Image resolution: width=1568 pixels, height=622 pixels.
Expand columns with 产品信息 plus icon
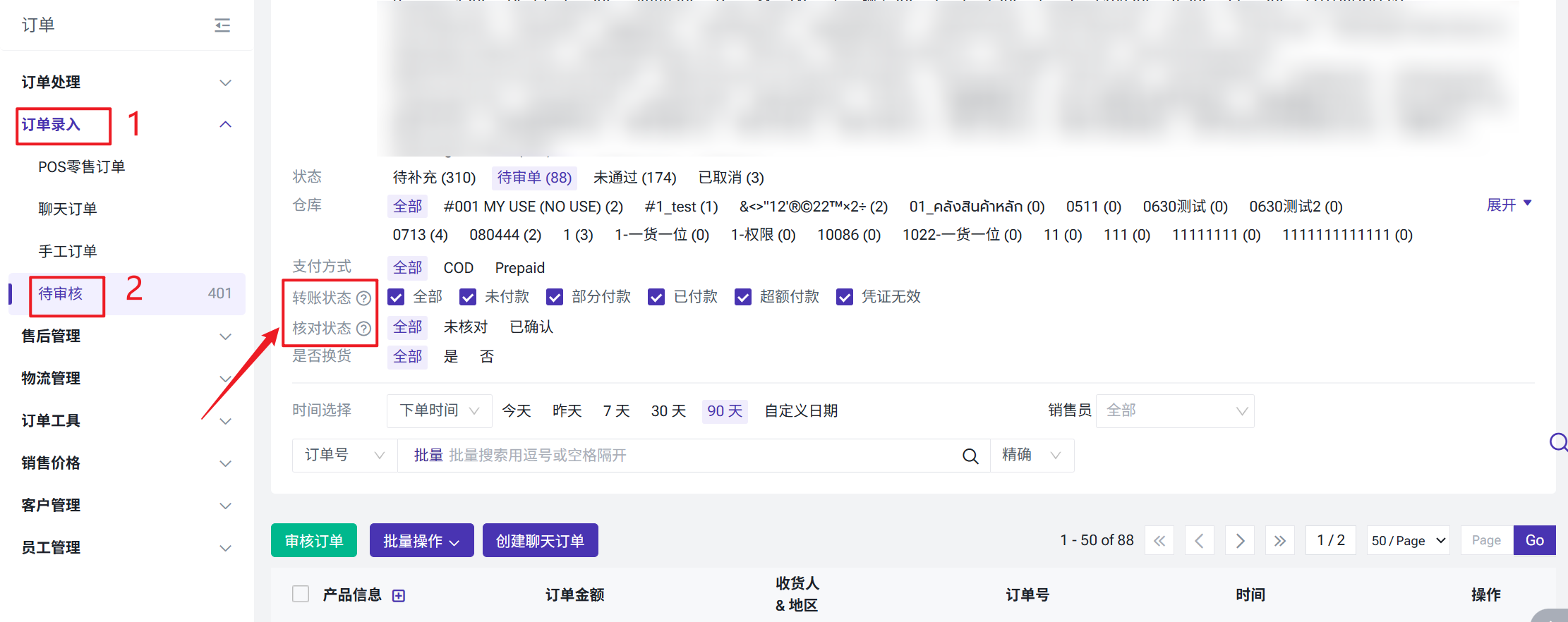399,596
